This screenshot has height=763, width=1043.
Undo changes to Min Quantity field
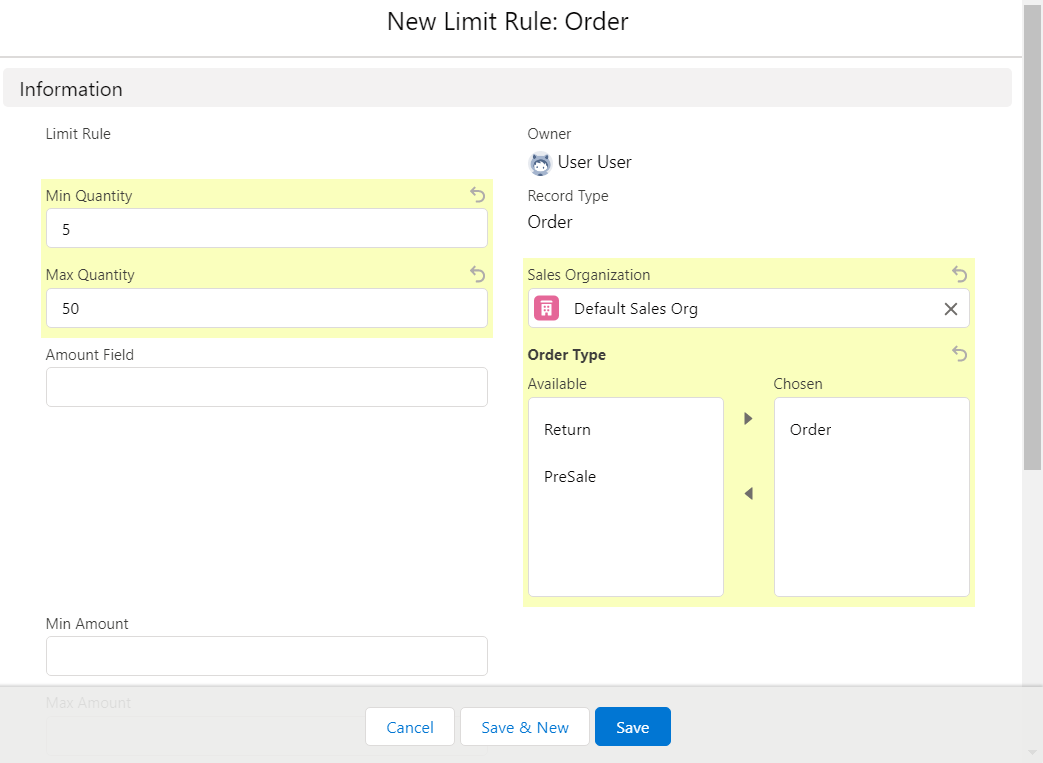477,194
